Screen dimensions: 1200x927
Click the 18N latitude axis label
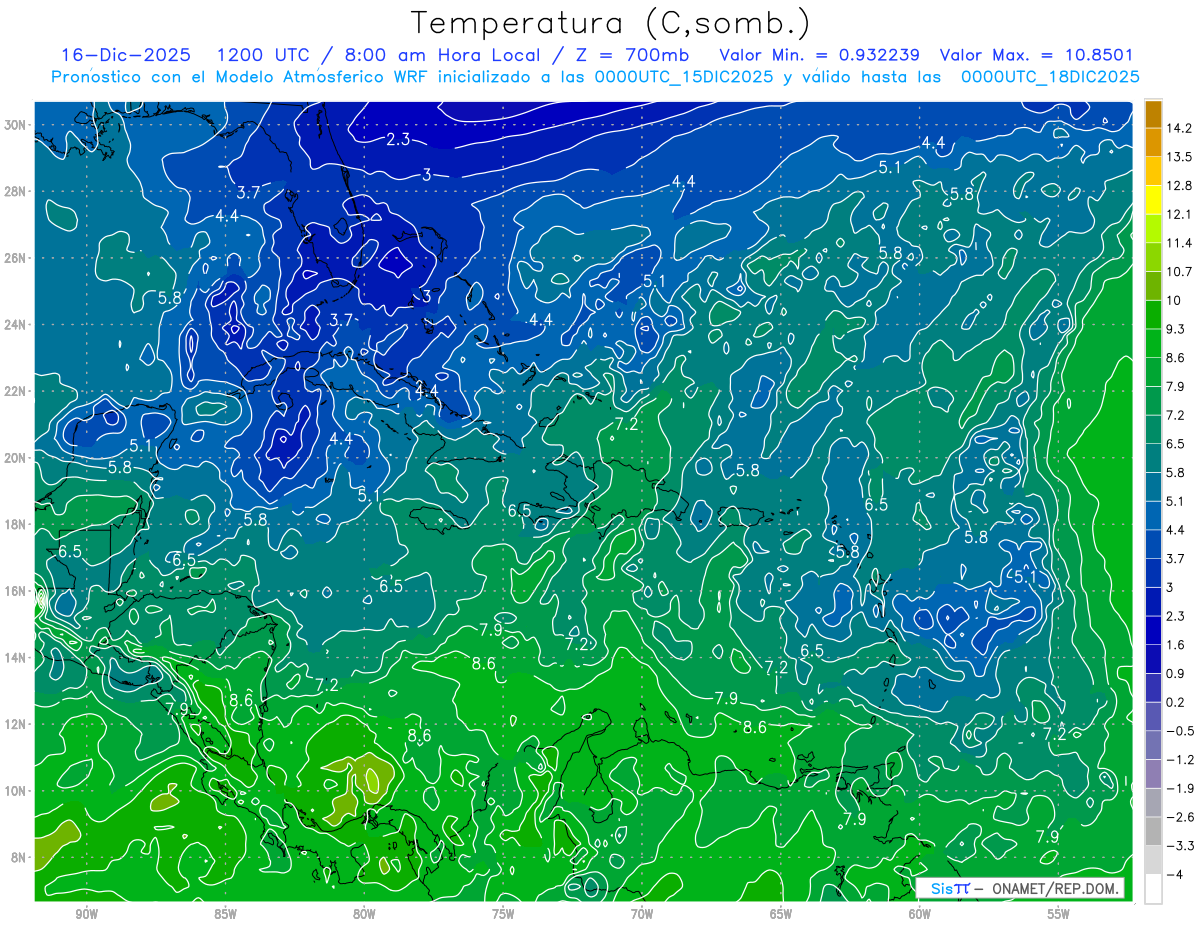point(16,524)
